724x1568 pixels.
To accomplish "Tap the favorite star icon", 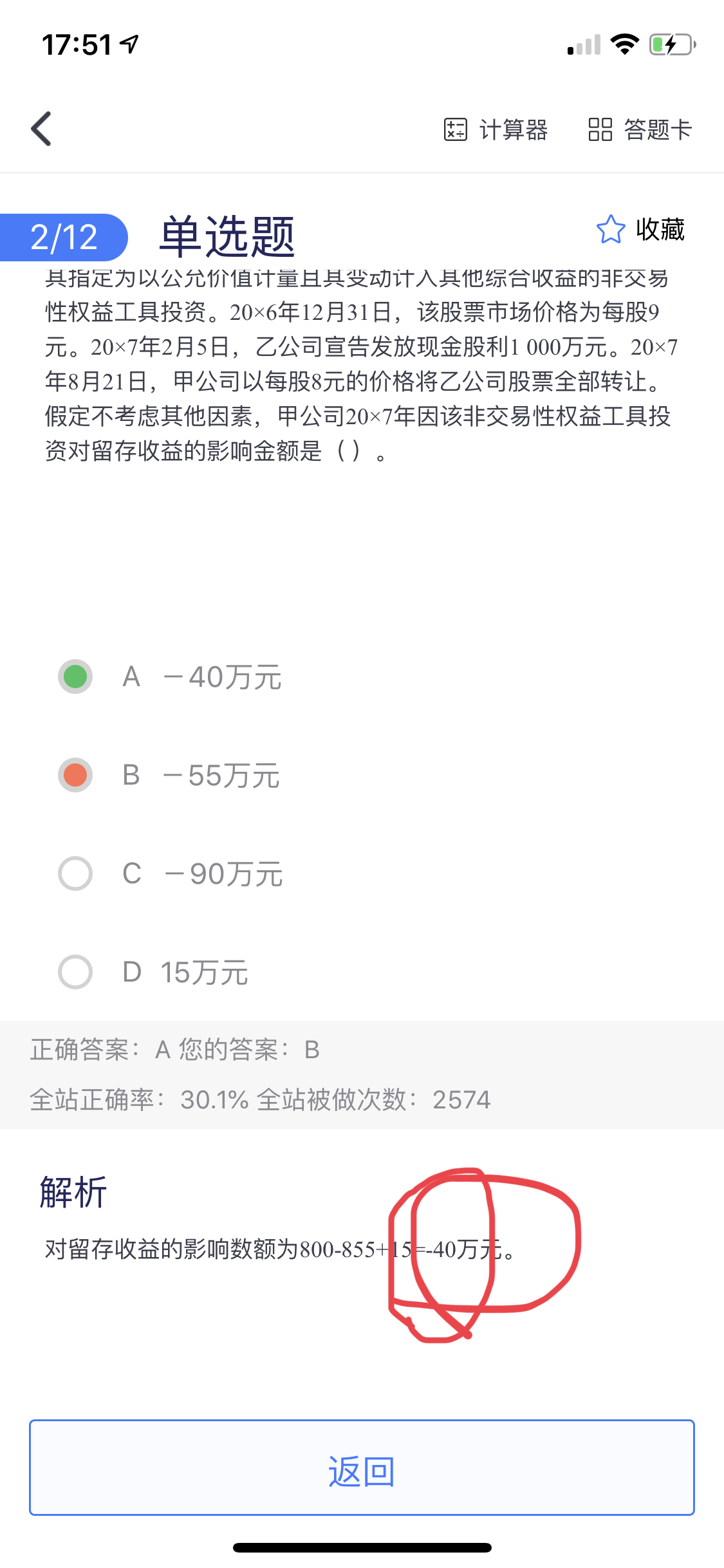I will [x=610, y=230].
